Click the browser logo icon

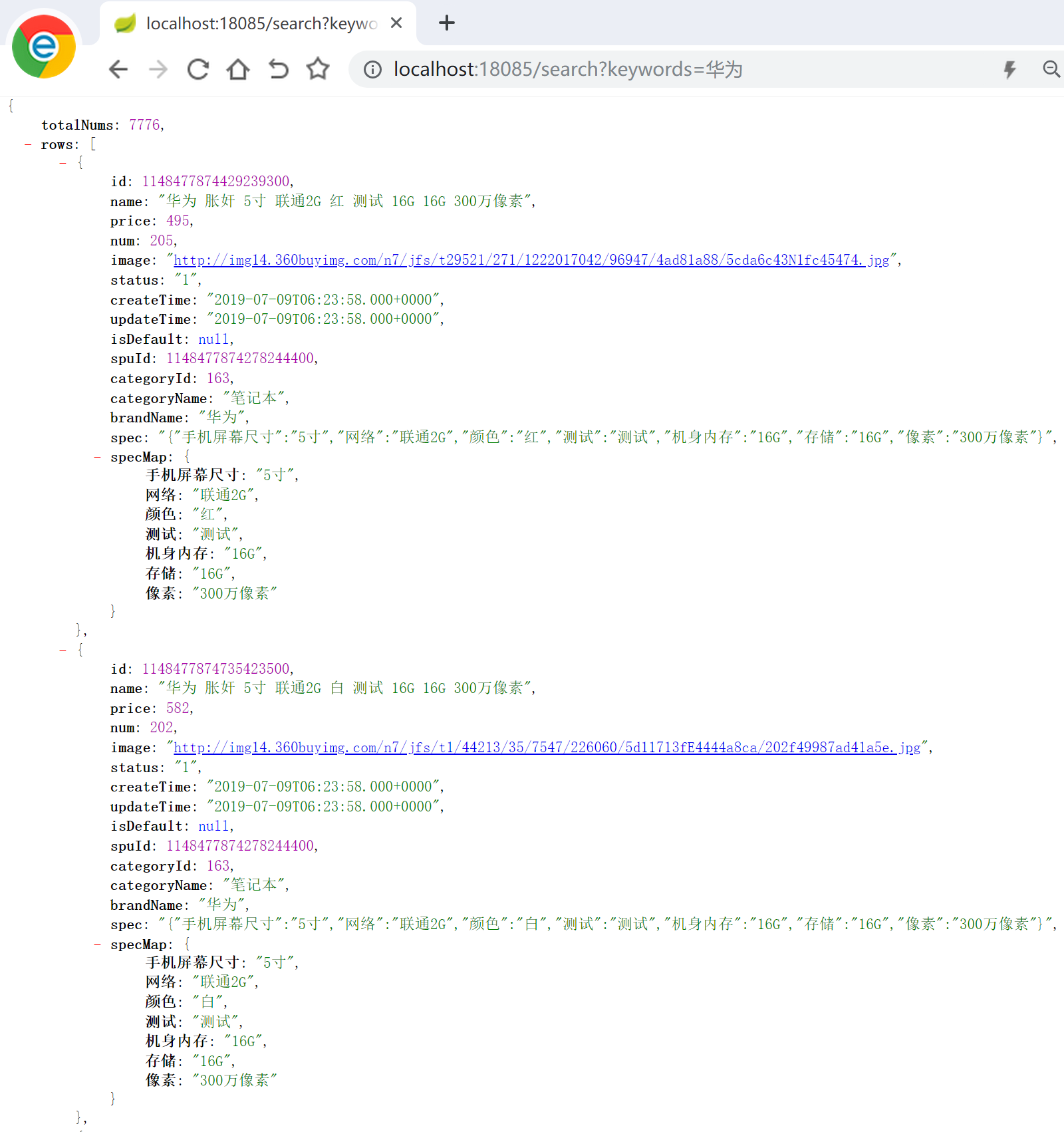(x=44, y=47)
